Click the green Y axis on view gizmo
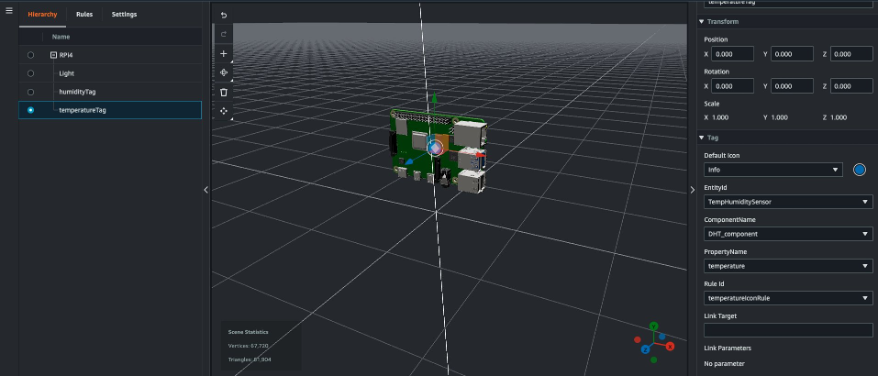Image resolution: width=879 pixels, height=377 pixels. pos(653,326)
